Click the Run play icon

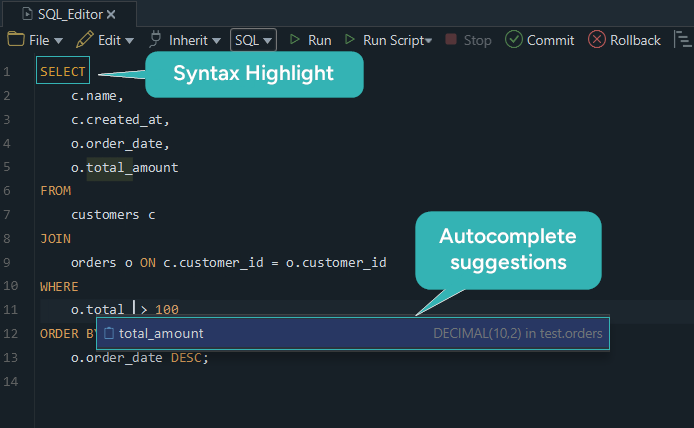[294, 39]
